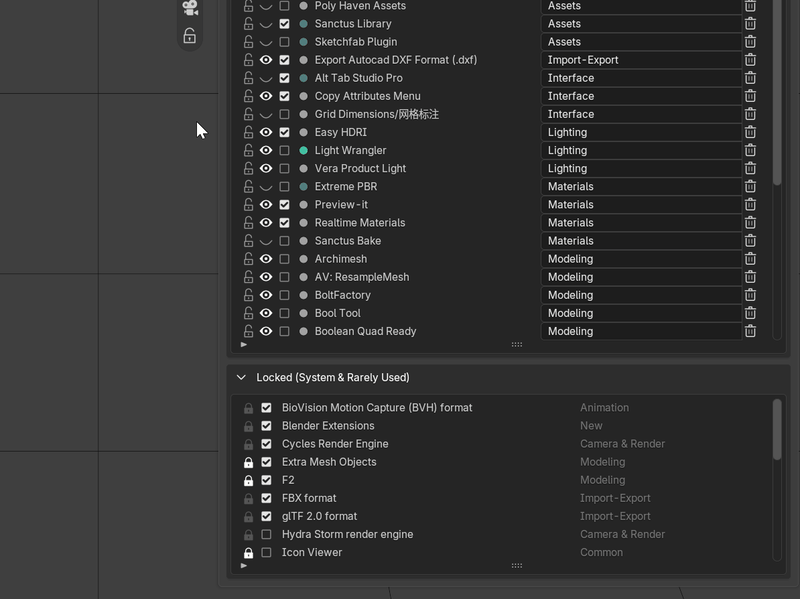Click the green status dot for Light Wrangler
This screenshot has height=599, width=800.
click(304, 151)
